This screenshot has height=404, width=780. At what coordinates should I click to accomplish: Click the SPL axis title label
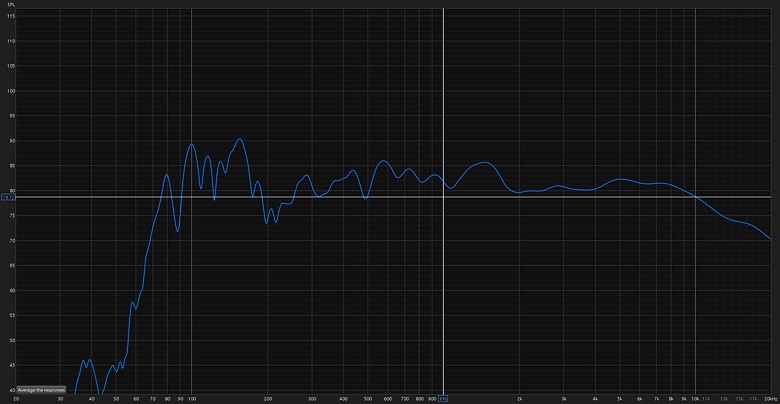coord(10,4)
